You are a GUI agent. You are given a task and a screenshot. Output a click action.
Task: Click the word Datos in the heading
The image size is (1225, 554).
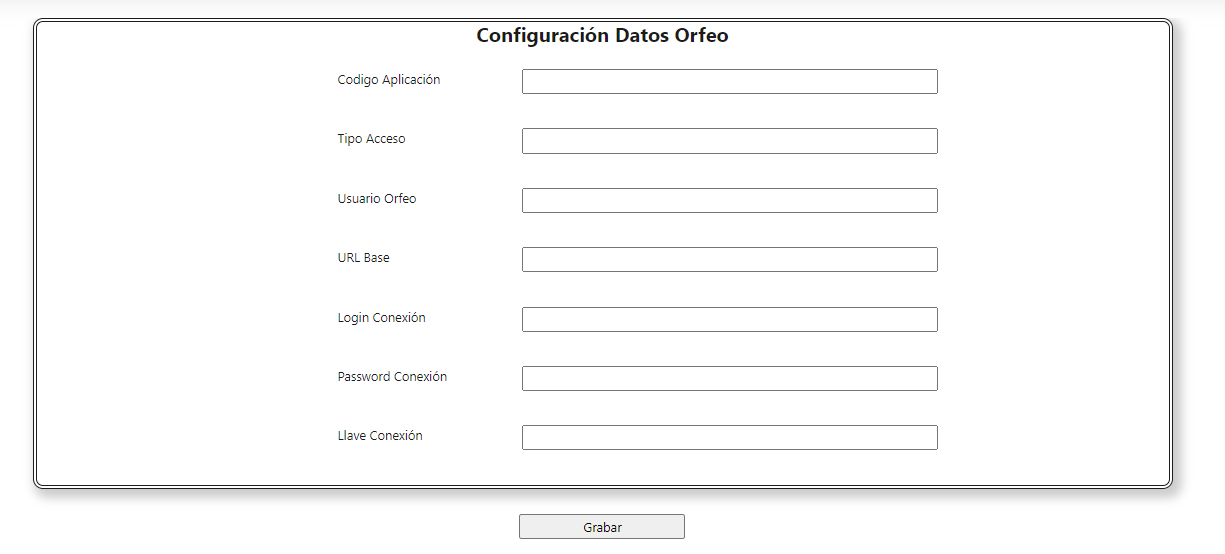(x=643, y=36)
